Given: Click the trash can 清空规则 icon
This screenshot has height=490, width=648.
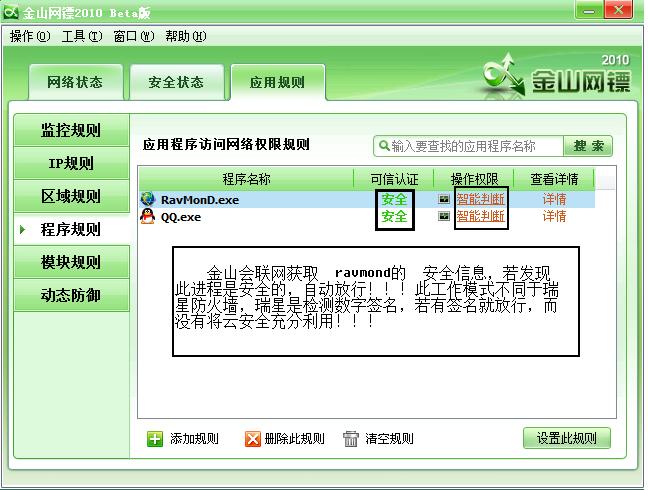Looking at the screenshot, I should (351, 439).
